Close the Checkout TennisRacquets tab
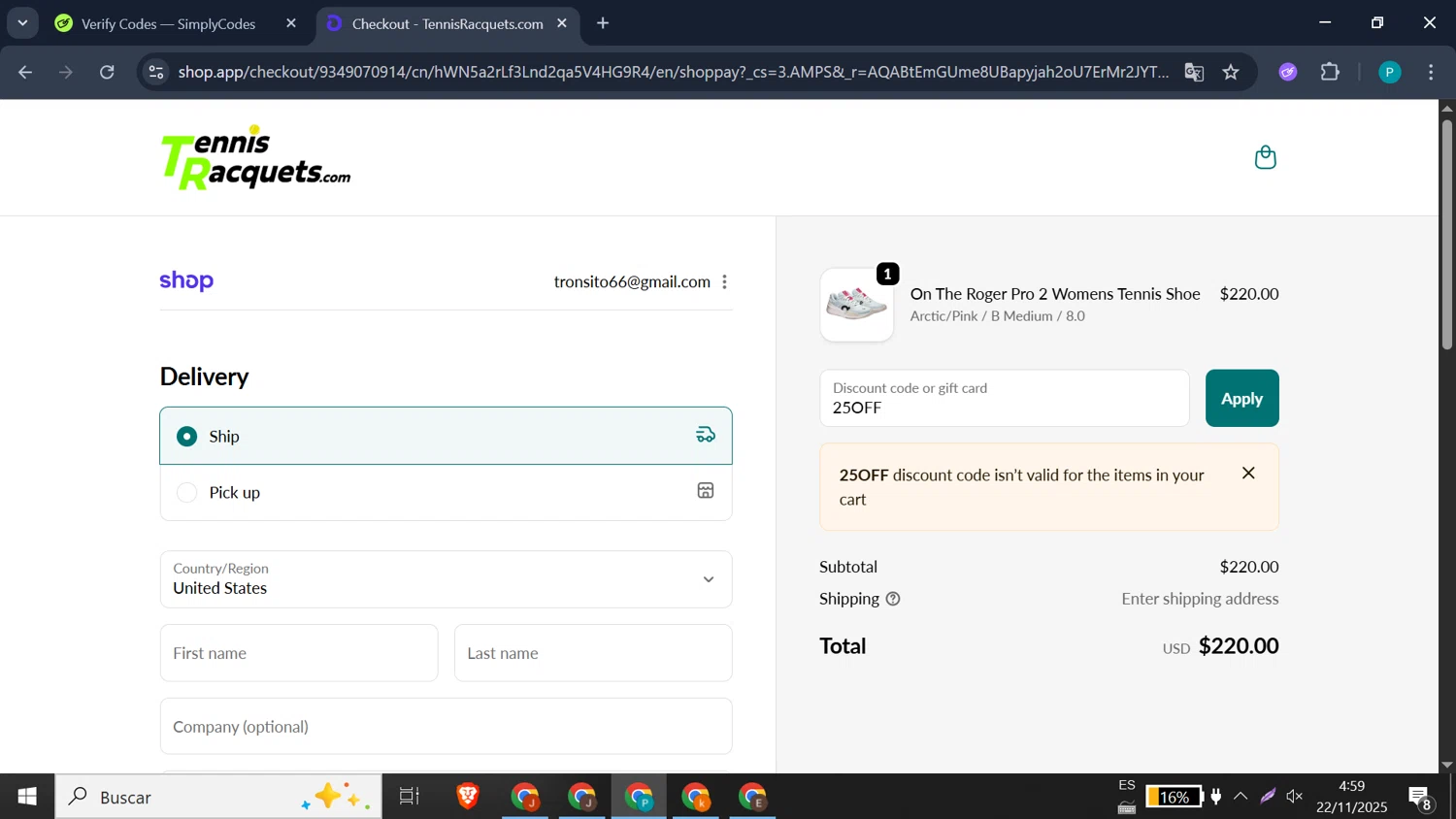 tap(562, 23)
